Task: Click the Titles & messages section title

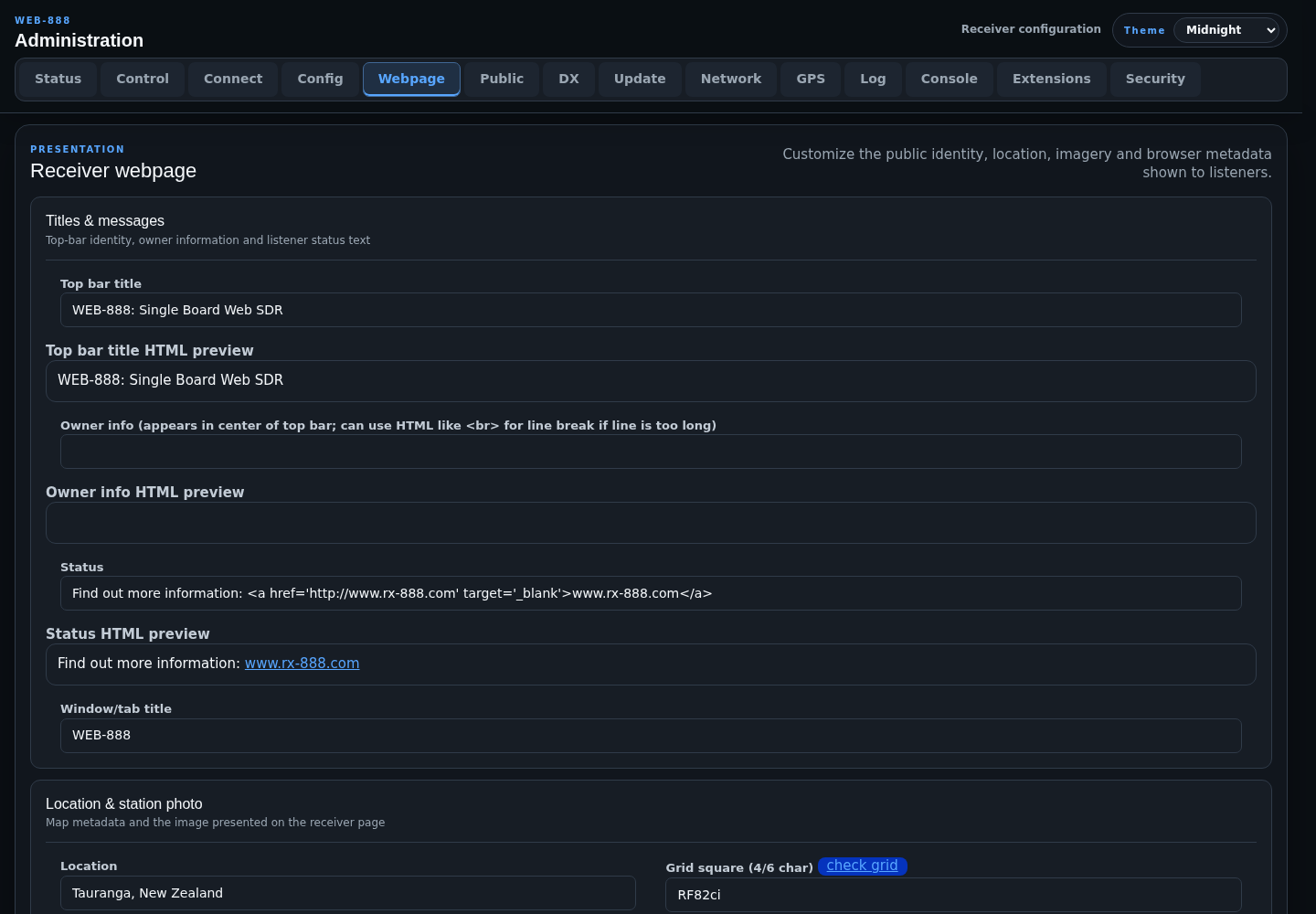Action: [105, 221]
